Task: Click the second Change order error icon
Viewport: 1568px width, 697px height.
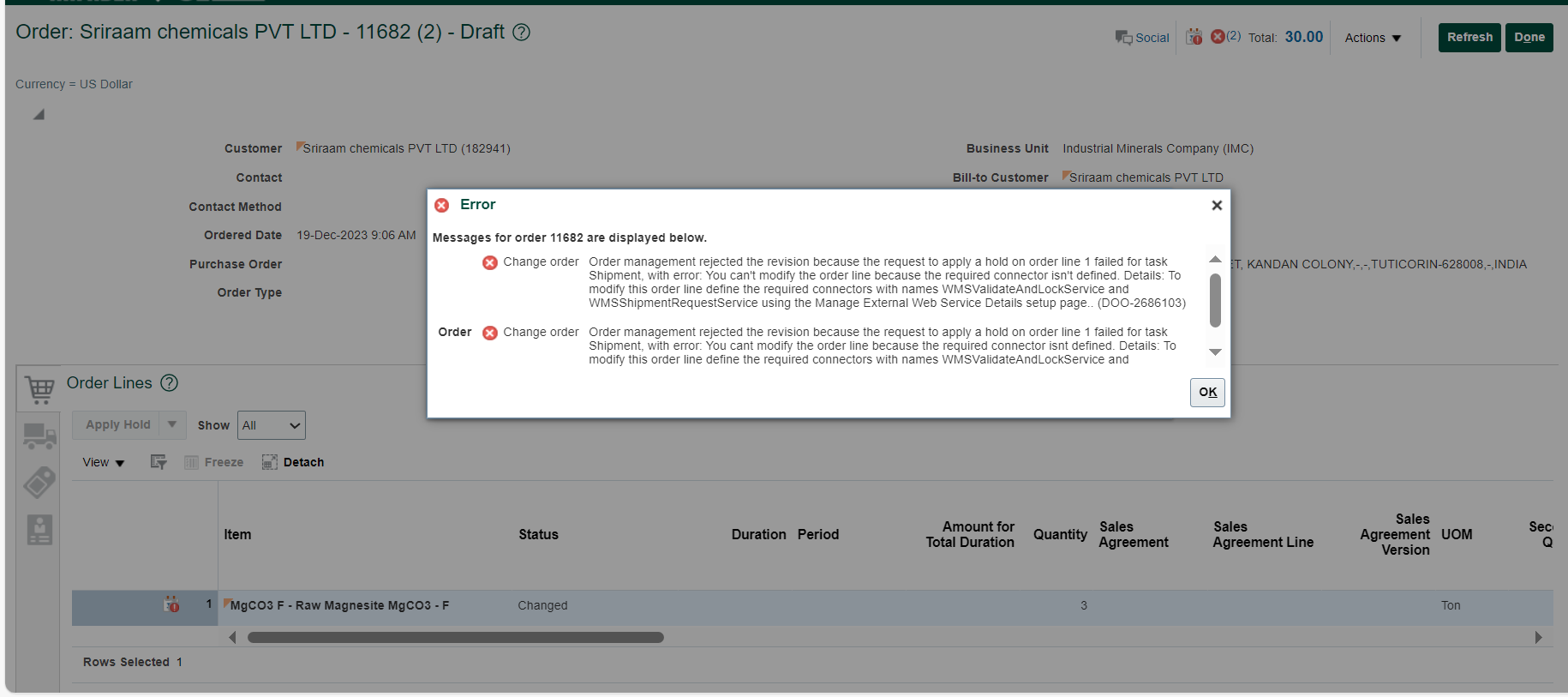Action: 490,333
